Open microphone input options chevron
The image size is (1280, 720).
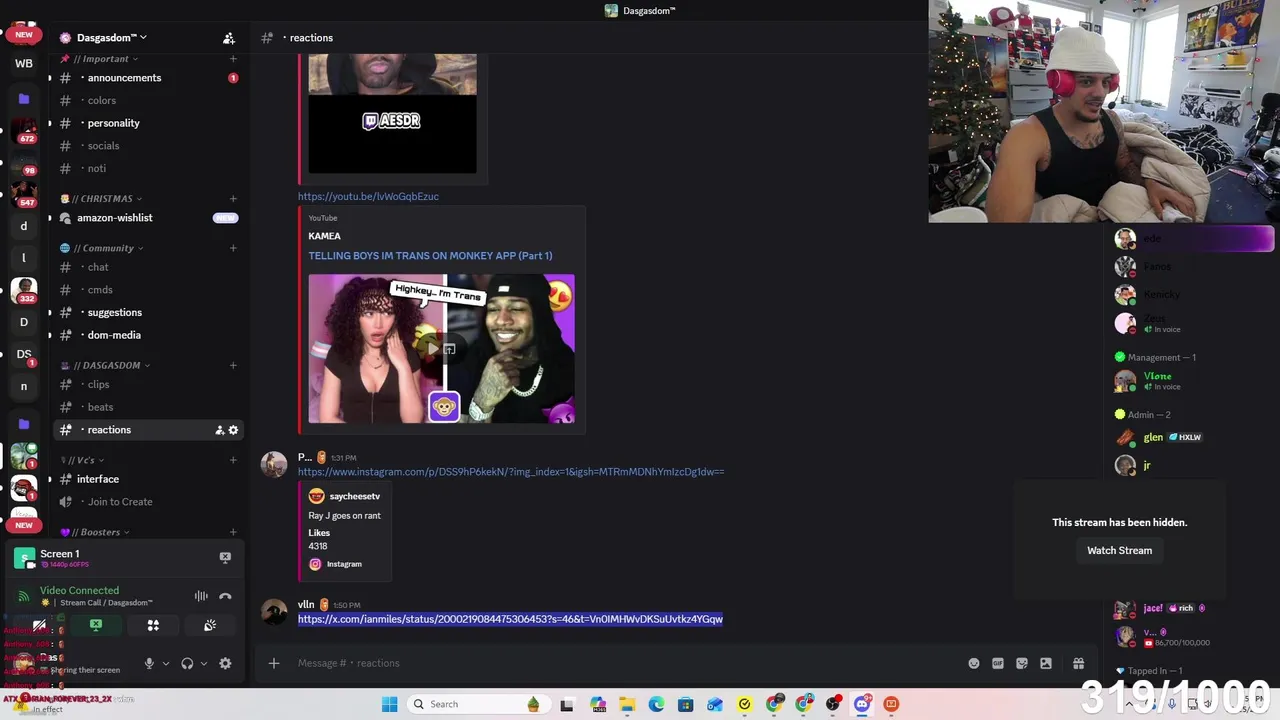(x=166, y=663)
